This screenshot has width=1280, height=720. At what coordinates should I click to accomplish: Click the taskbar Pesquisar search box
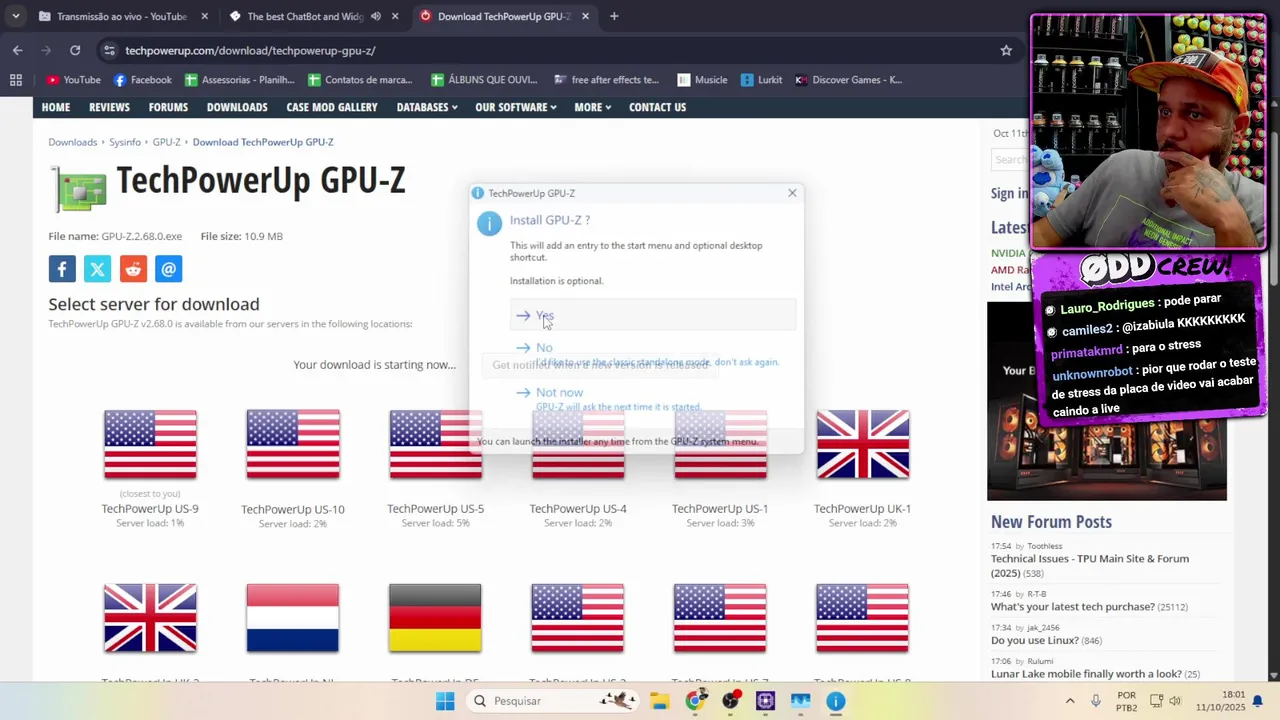pos(554,701)
